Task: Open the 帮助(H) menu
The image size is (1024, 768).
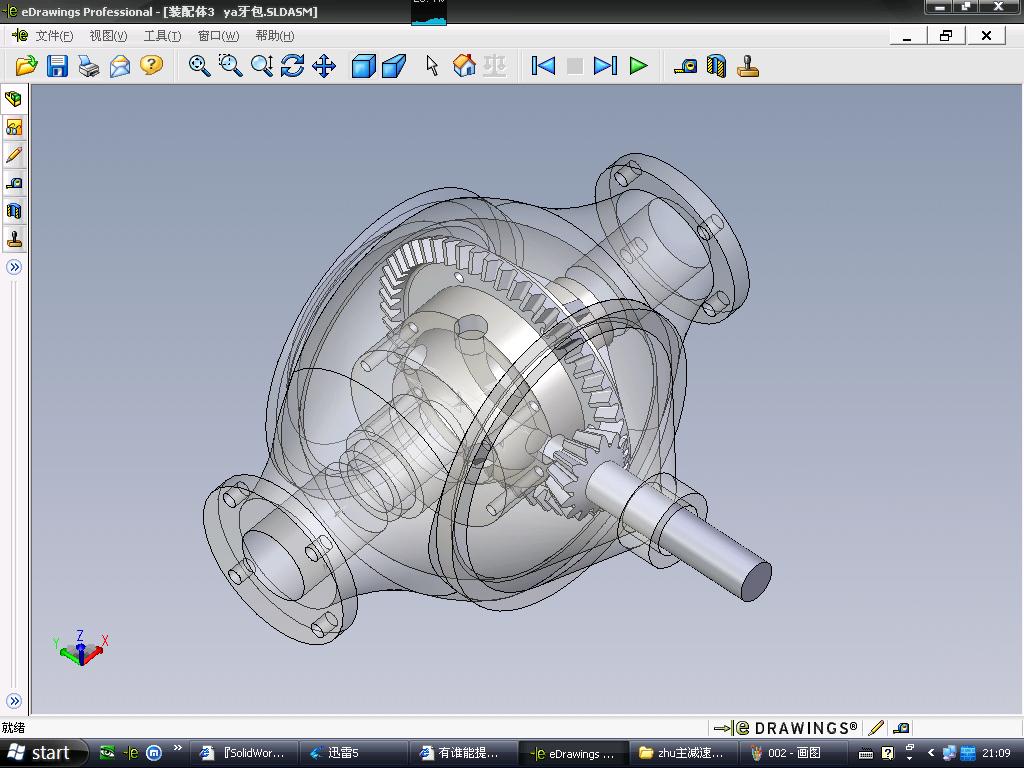Action: pyautogui.click(x=275, y=35)
